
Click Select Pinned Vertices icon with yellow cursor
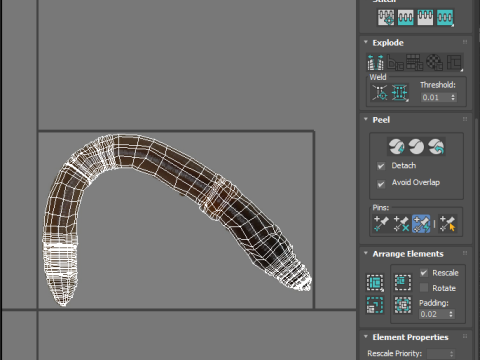[447, 223]
